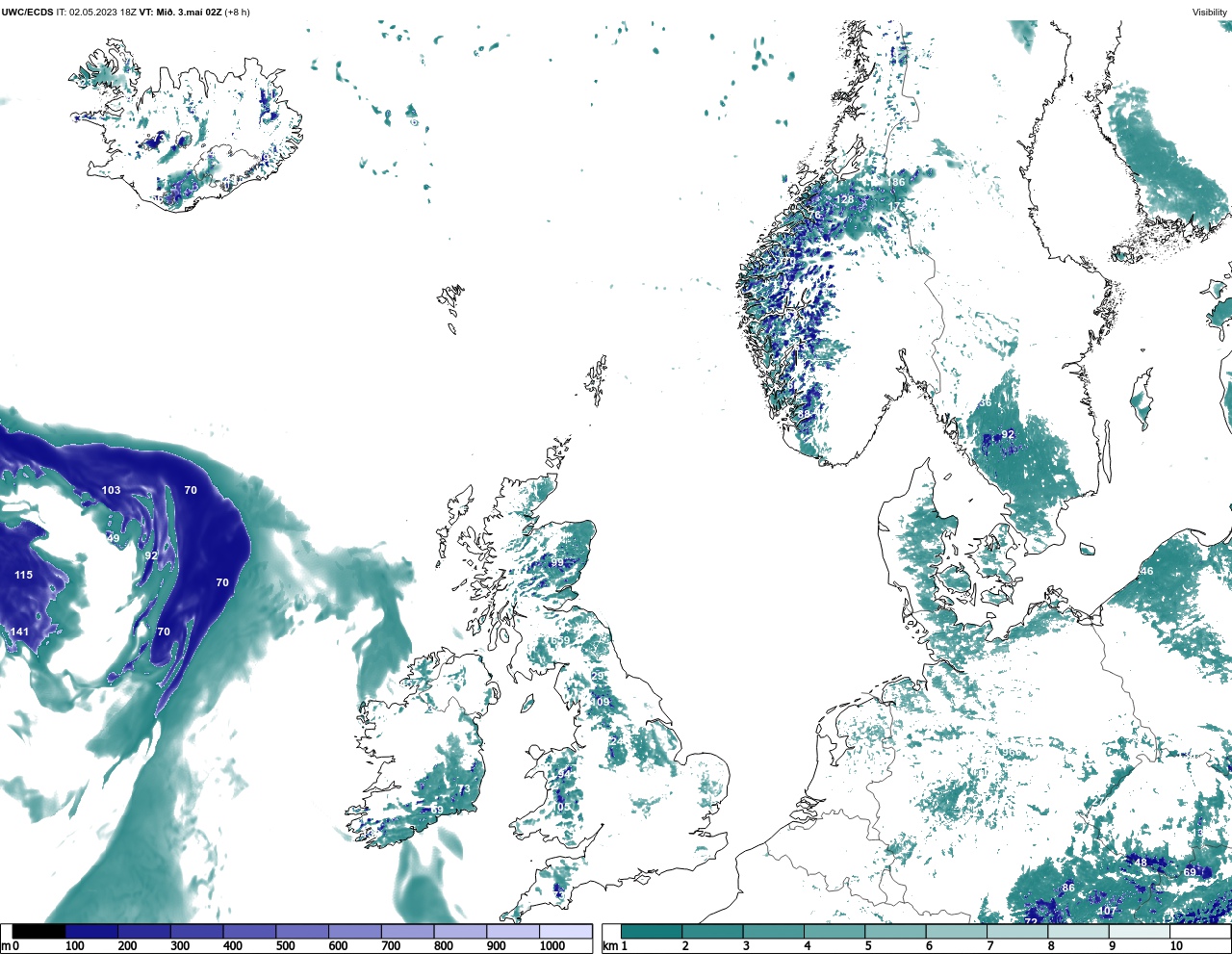Click the "Visibility" title in the header

[1210, 13]
